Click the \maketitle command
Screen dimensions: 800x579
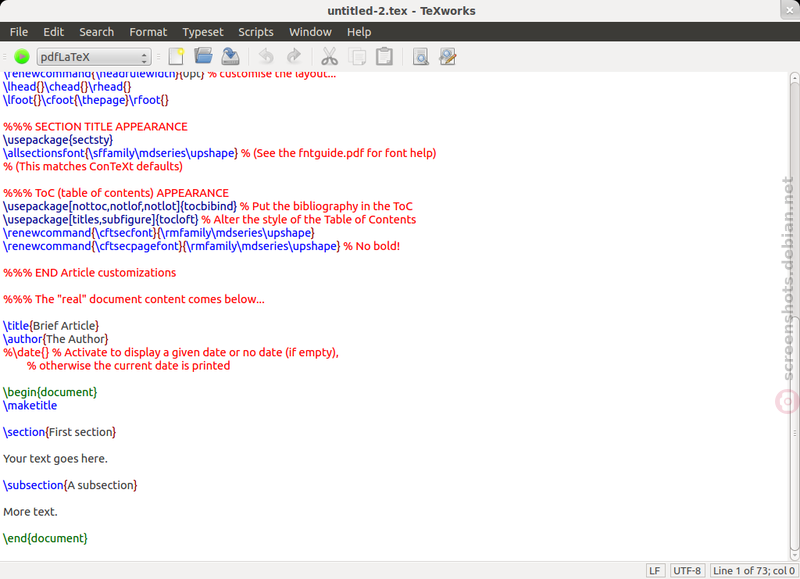point(30,406)
